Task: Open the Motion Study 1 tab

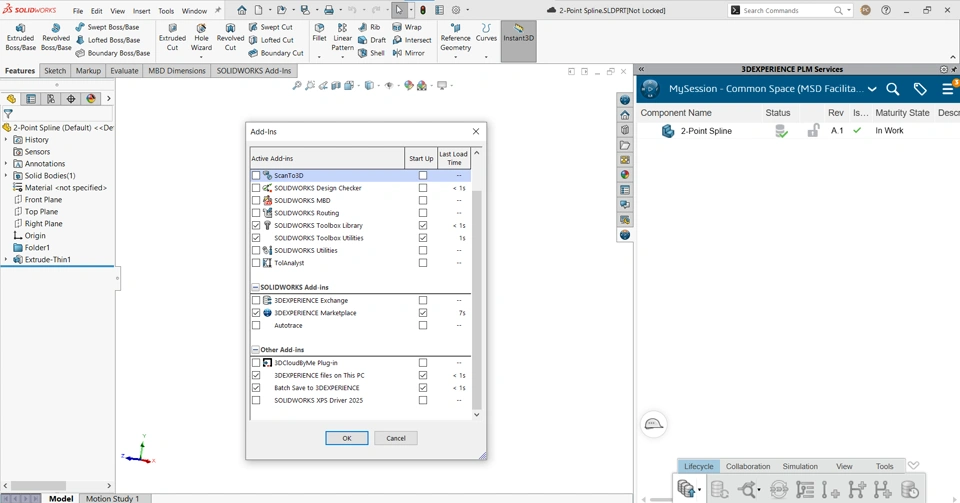Action: click(113, 499)
